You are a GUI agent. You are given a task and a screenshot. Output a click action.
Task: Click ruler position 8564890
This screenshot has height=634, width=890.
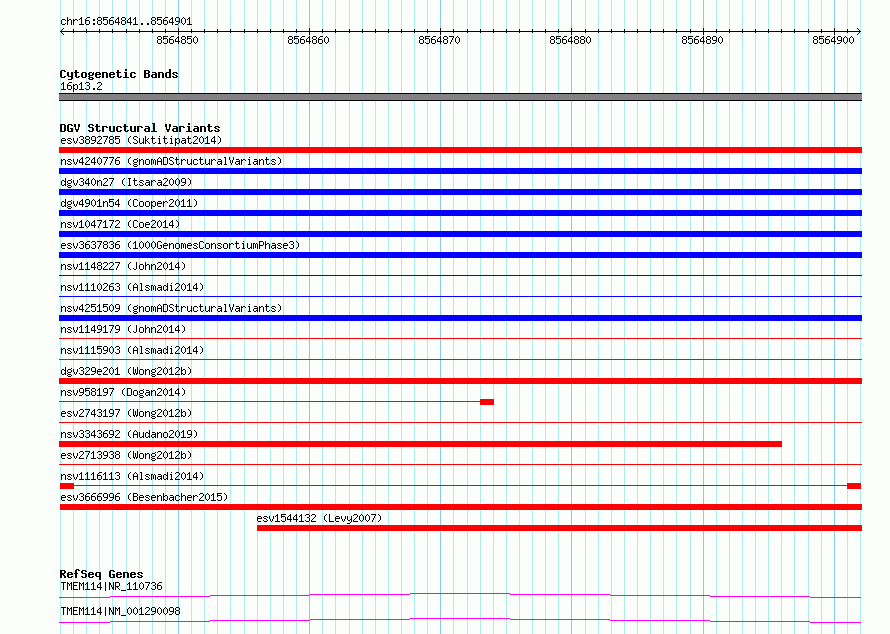(702, 40)
